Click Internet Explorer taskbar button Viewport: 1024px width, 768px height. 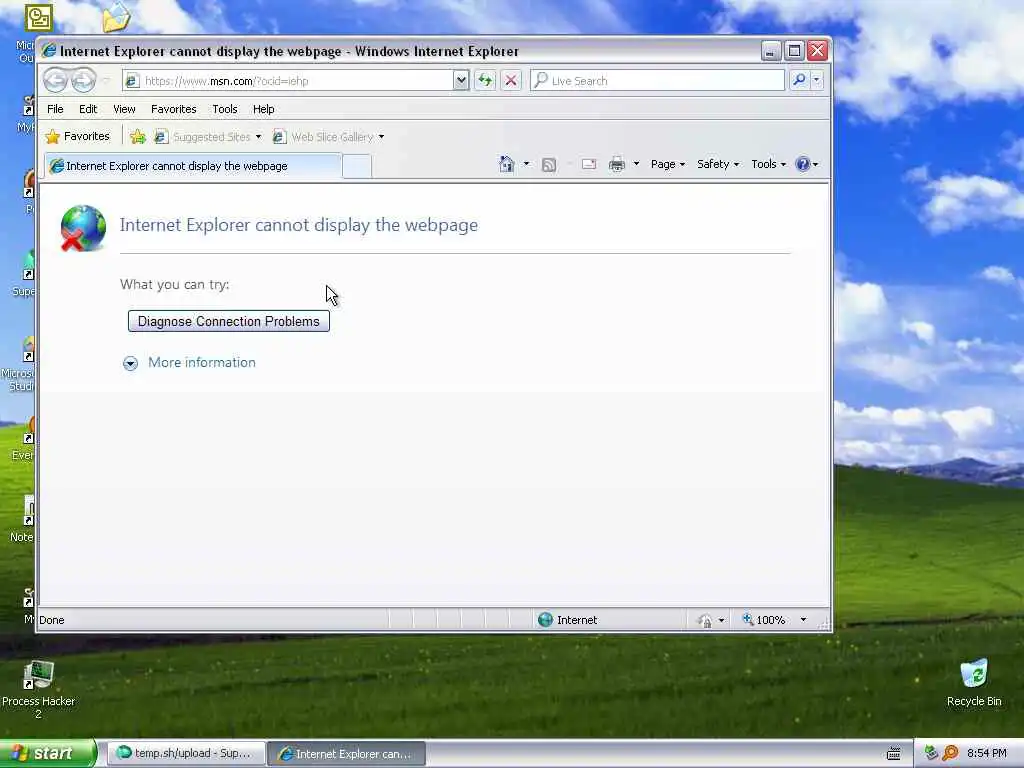click(346, 754)
